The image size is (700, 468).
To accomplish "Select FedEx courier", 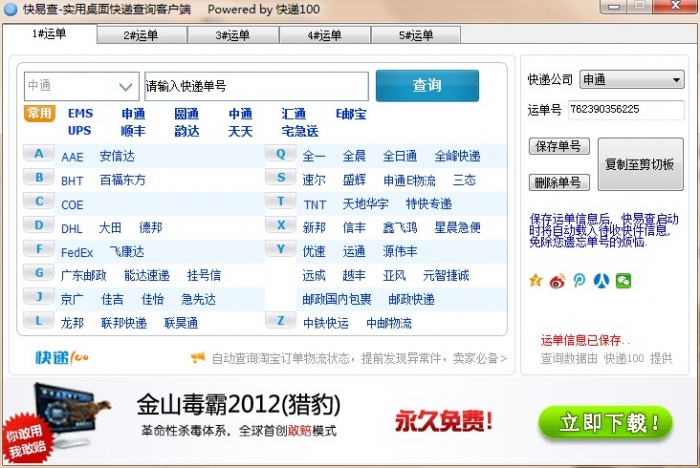I will click(x=77, y=252).
